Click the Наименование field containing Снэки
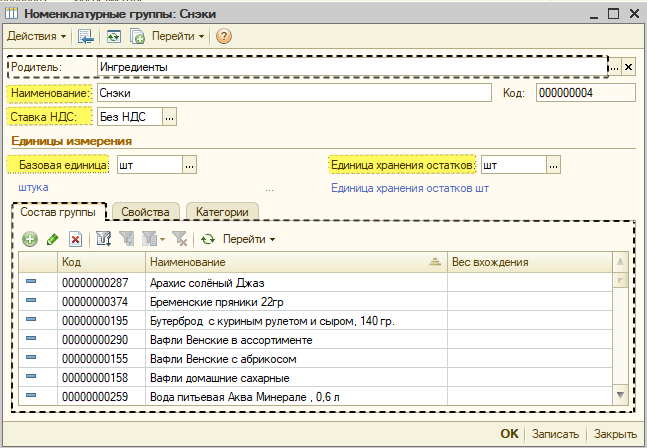647x448 pixels. coord(294,93)
